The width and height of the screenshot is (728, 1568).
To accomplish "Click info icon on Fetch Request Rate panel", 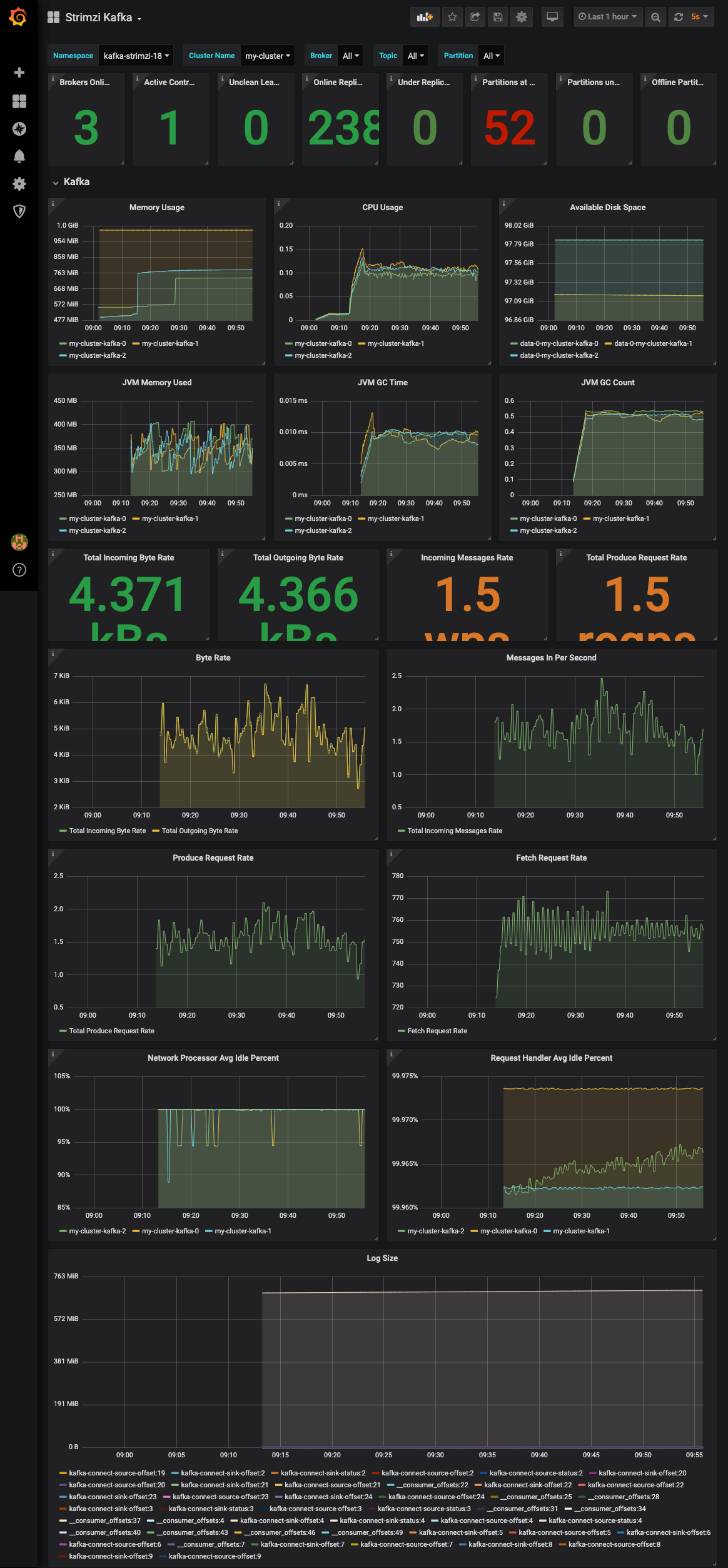I will click(392, 854).
